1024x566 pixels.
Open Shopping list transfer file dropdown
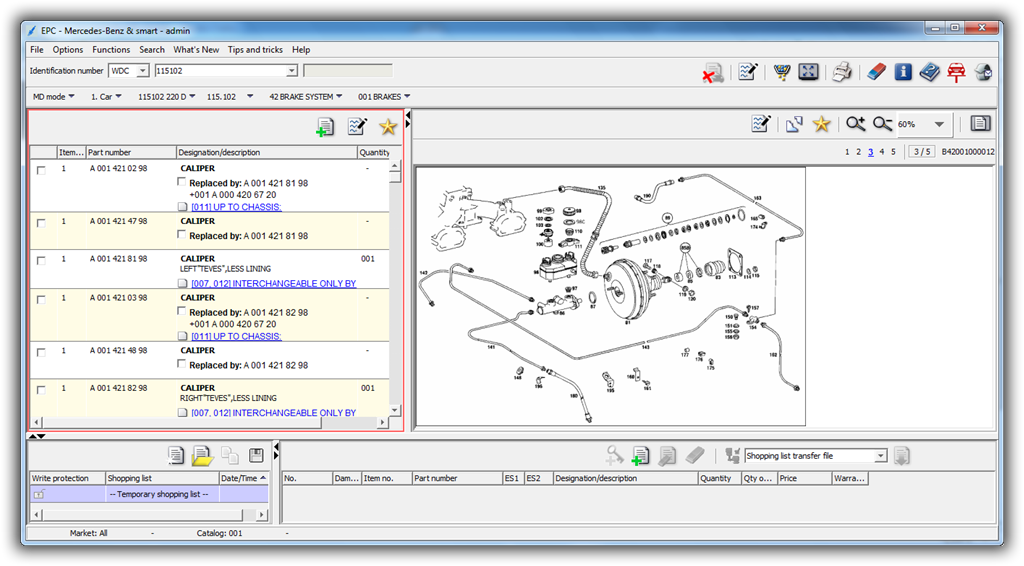881,456
